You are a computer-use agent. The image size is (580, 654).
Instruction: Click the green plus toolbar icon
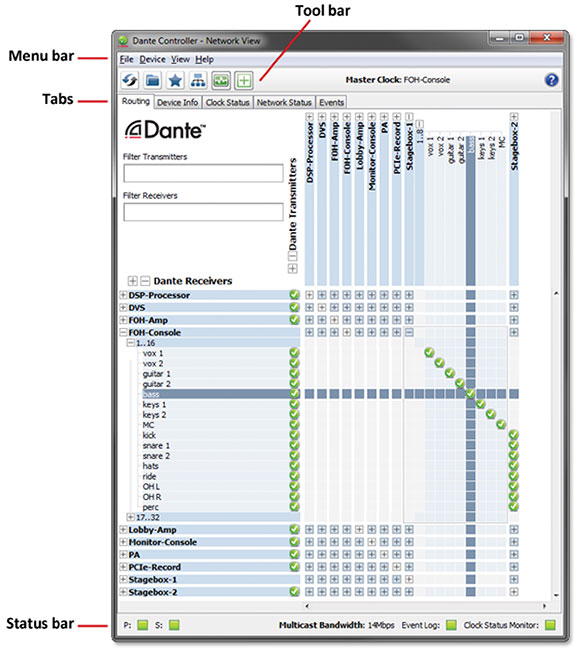coord(244,80)
